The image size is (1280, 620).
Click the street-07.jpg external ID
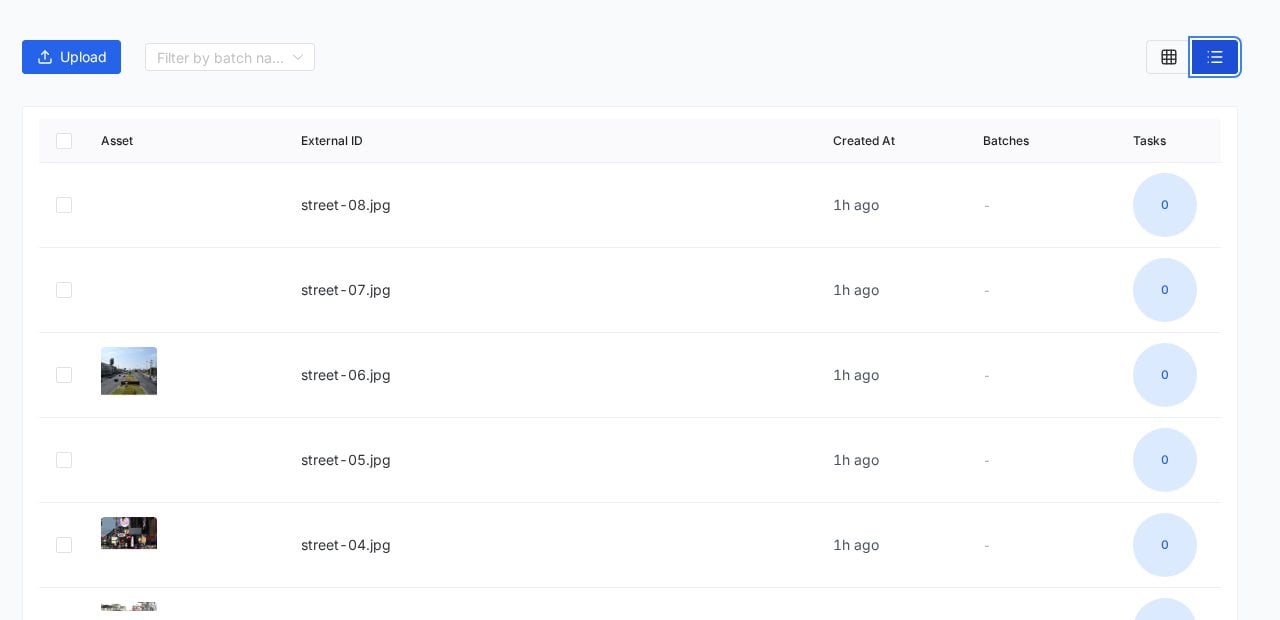tap(346, 290)
